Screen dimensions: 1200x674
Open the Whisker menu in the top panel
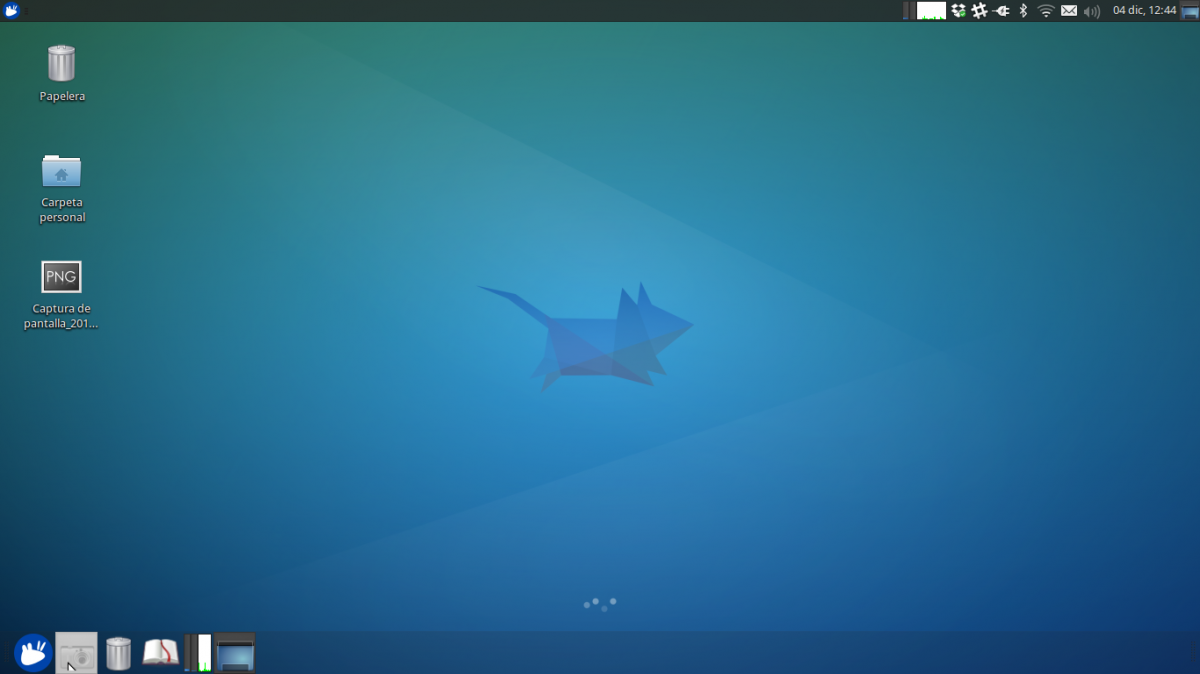point(12,10)
